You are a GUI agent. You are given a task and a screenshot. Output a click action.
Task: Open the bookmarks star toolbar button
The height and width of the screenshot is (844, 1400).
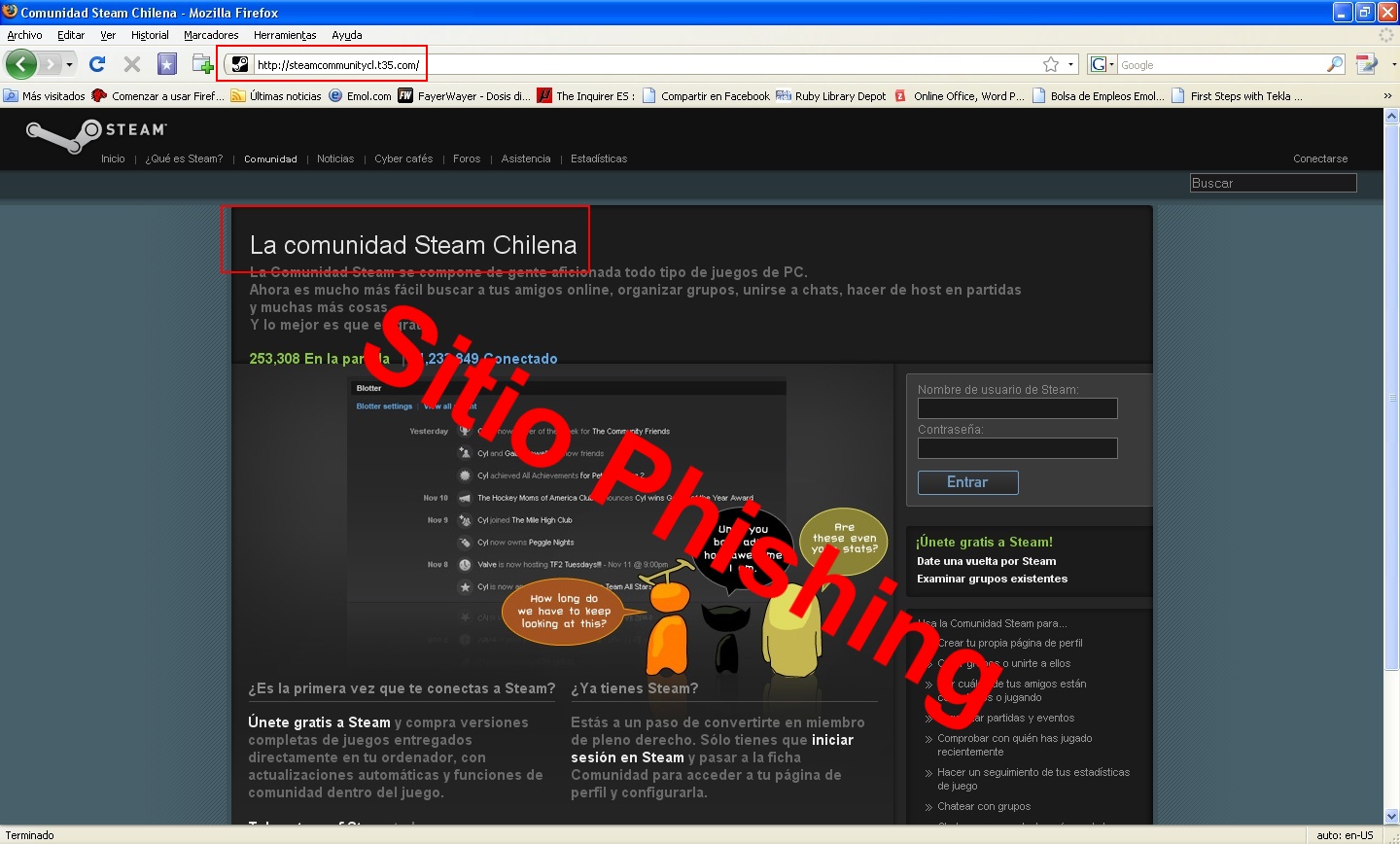[x=167, y=64]
